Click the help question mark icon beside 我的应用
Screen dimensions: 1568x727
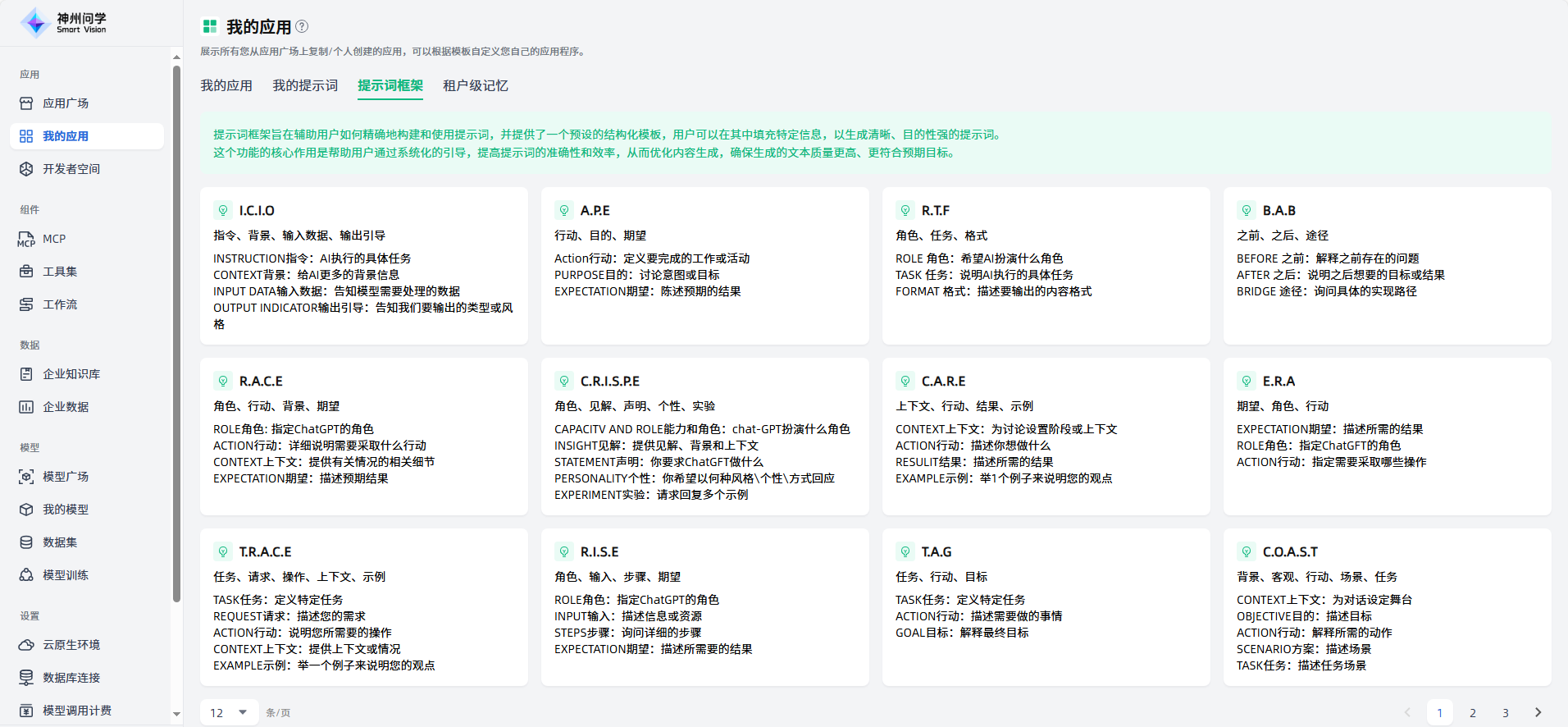point(302,26)
